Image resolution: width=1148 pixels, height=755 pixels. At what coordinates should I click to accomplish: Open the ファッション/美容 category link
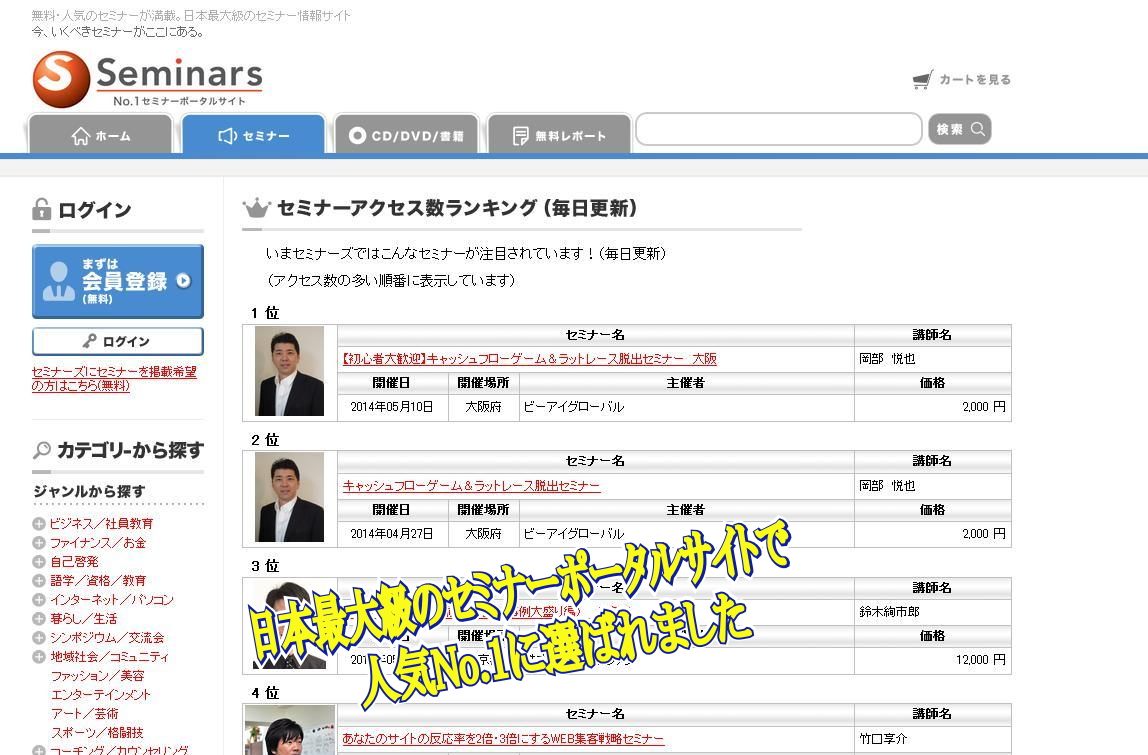pyautogui.click(x=97, y=676)
